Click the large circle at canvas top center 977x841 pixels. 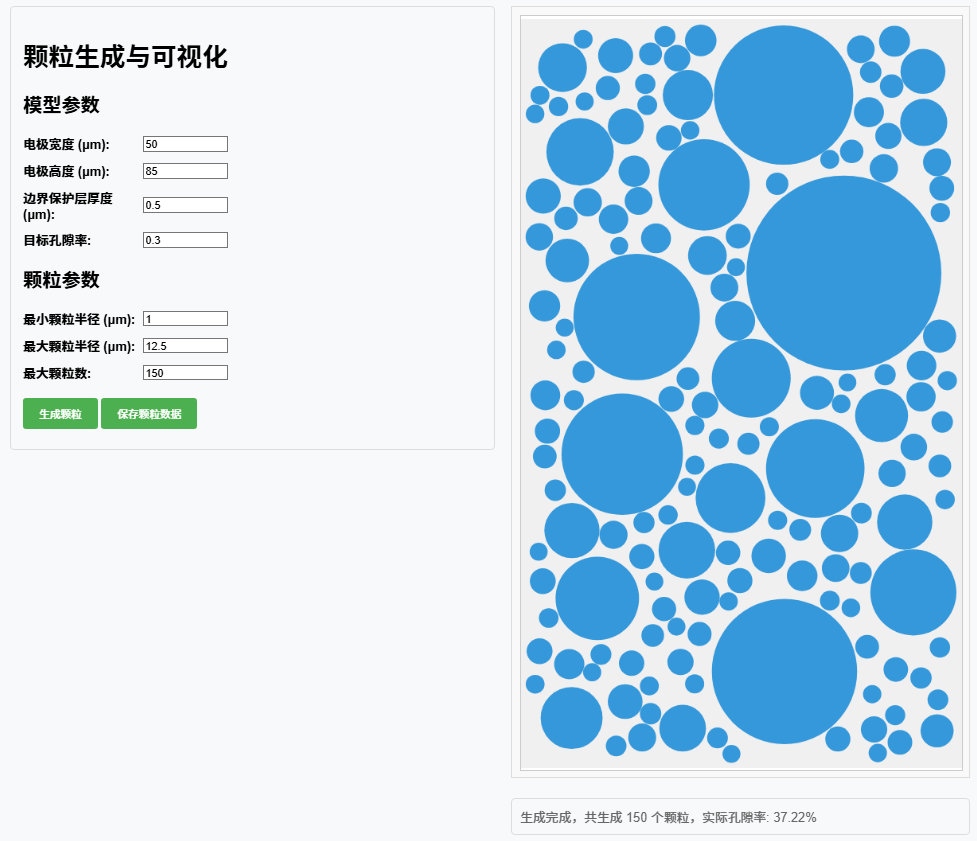pos(783,95)
